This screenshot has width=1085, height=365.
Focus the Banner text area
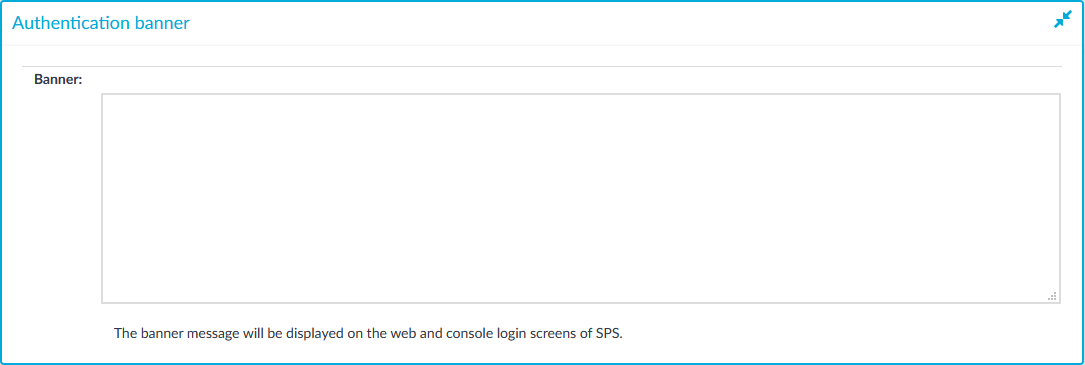pos(581,198)
